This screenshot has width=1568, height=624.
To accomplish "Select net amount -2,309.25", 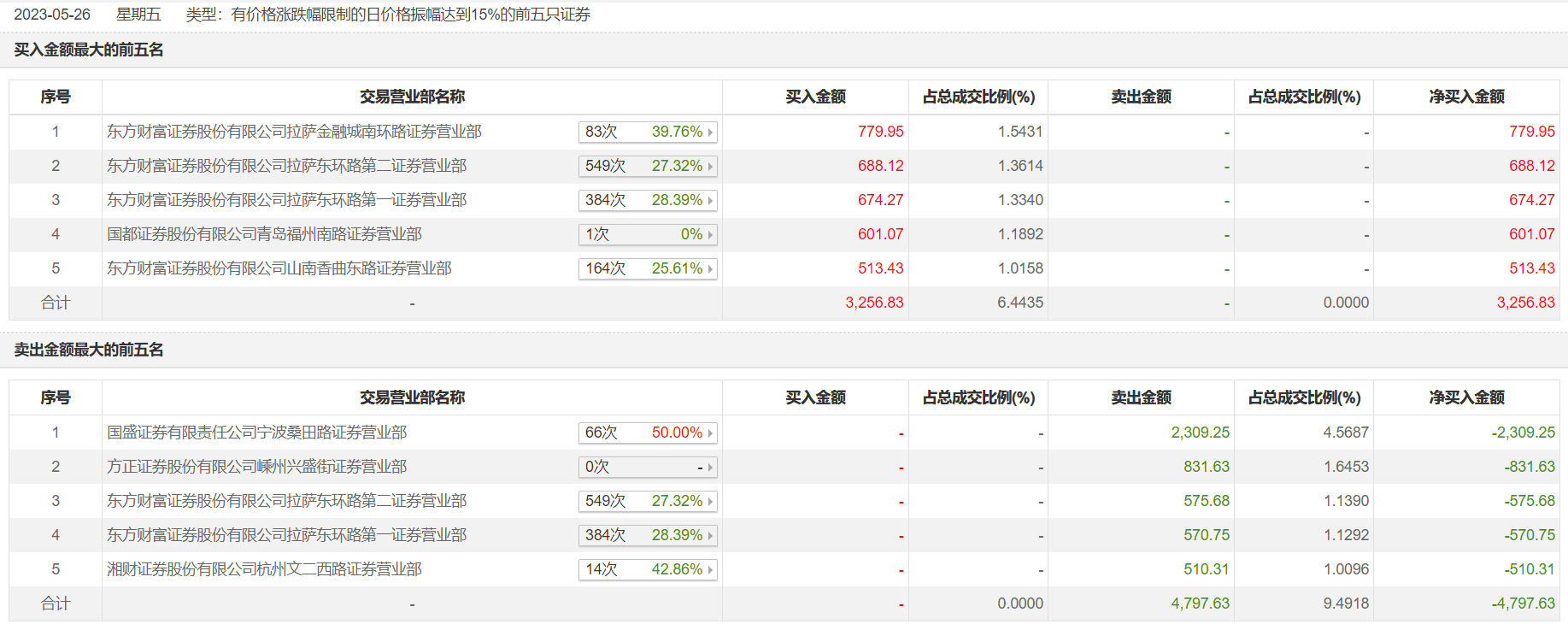I will click(1524, 433).
